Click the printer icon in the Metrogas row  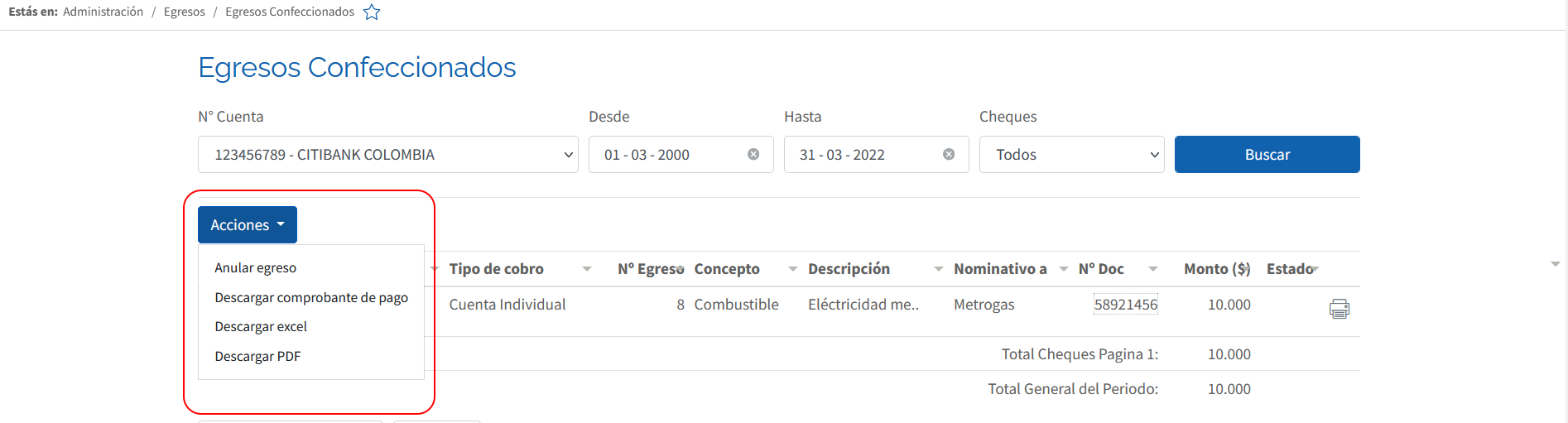(1339, 309)
